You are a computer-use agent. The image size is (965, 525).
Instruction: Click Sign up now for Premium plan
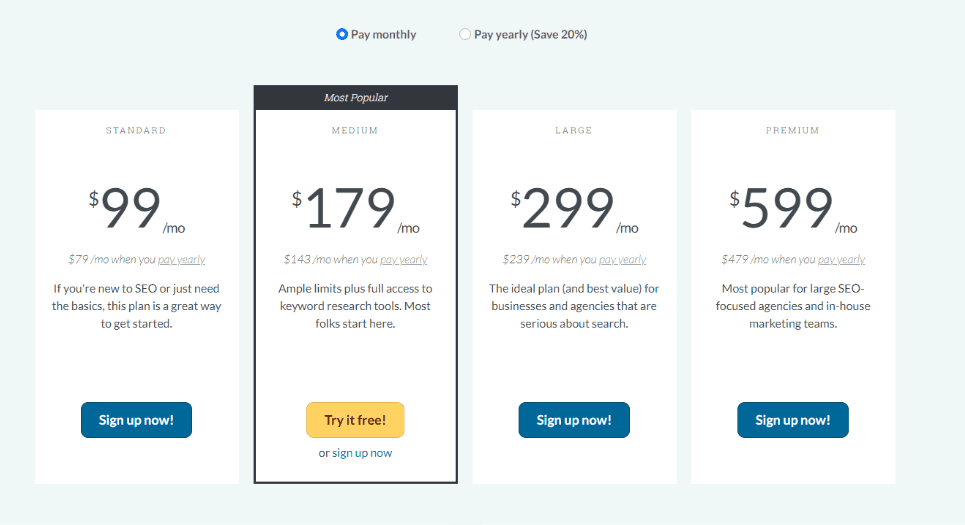793,420
